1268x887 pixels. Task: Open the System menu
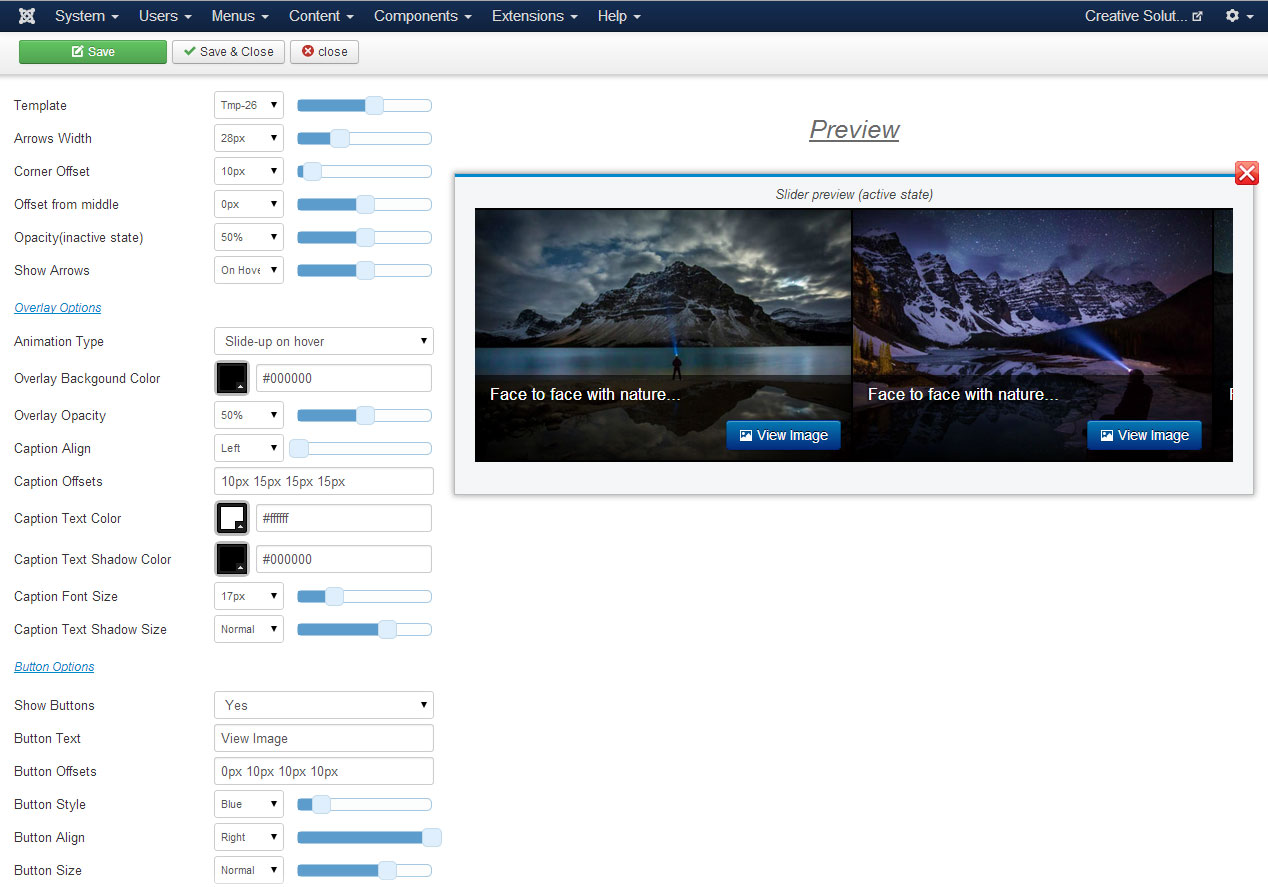(87, 16)
